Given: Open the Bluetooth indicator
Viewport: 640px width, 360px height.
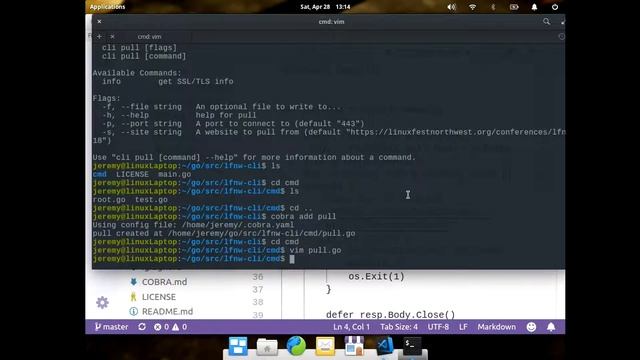Looking at the screenshot, I should pyautogui.click(x=493, y=7).
